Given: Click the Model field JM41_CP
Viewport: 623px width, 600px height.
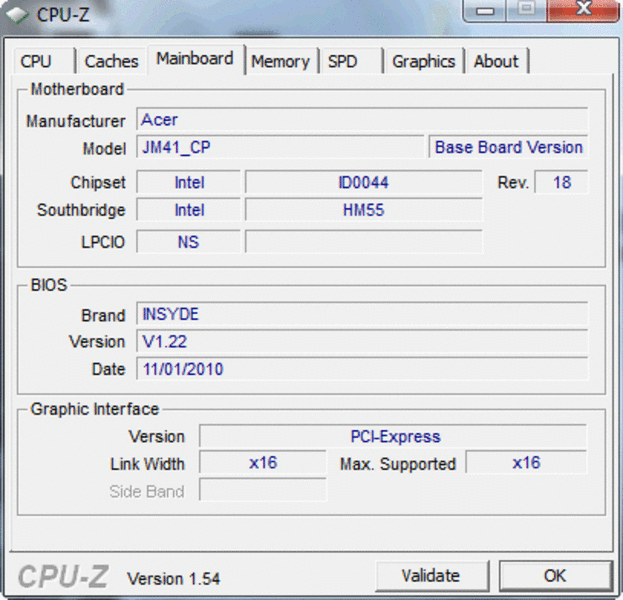Looking at the screenshot, I should pos(280,147).
